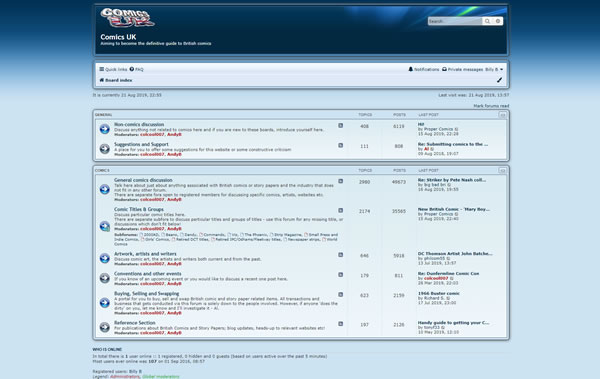
Task: Click the Conventions and other events status icon
Action: pyautogui.click(x=105, y=278)
